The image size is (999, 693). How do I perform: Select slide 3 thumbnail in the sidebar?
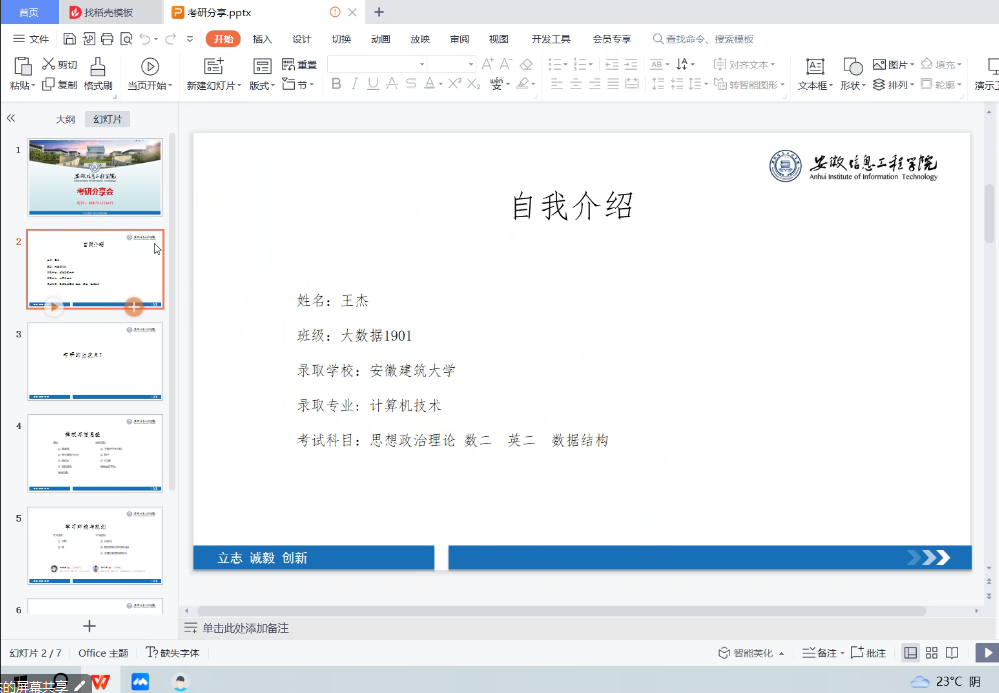pyautogui.click(x=94, y=362)
